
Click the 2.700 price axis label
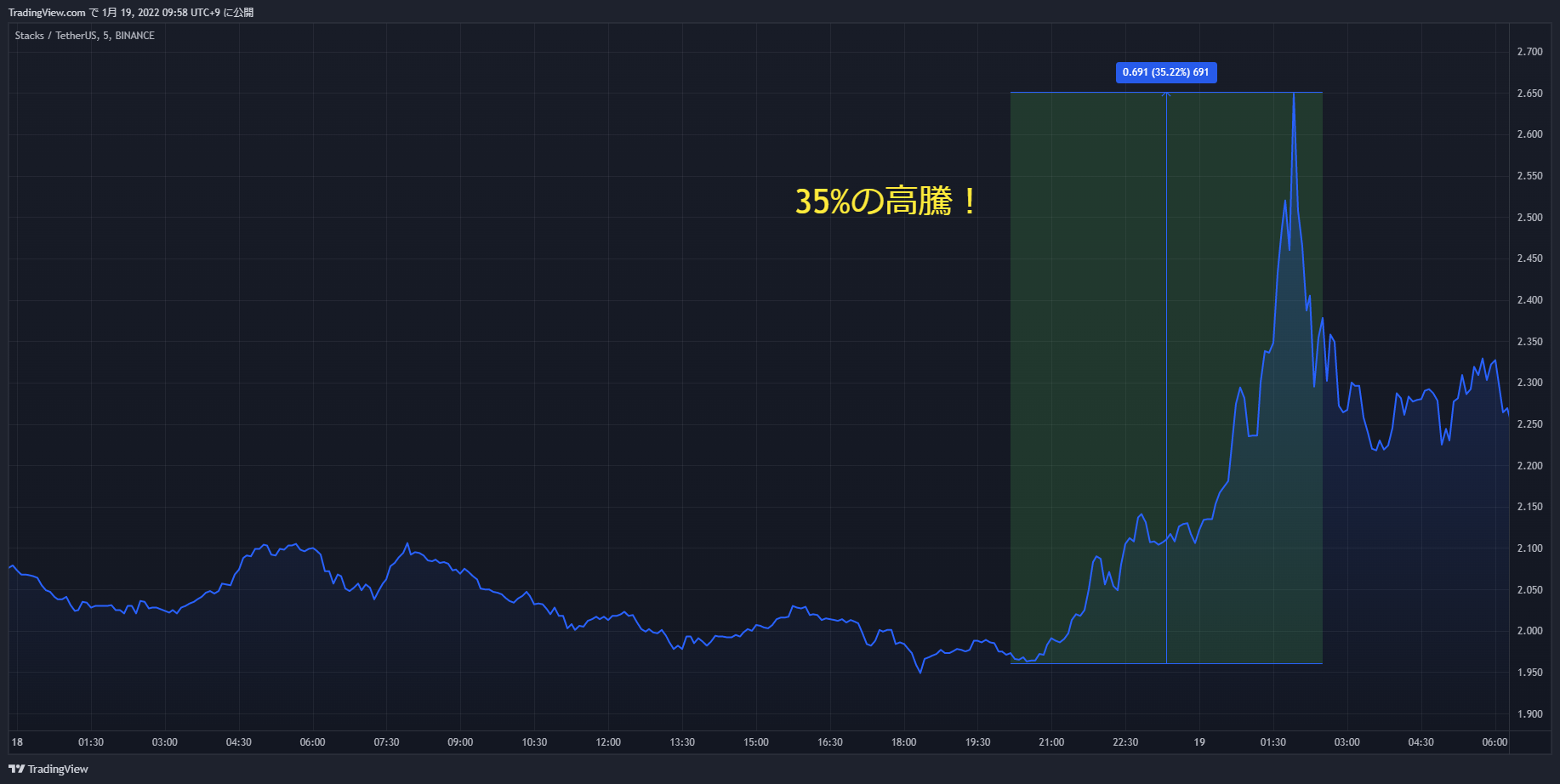coord(1529,52)
